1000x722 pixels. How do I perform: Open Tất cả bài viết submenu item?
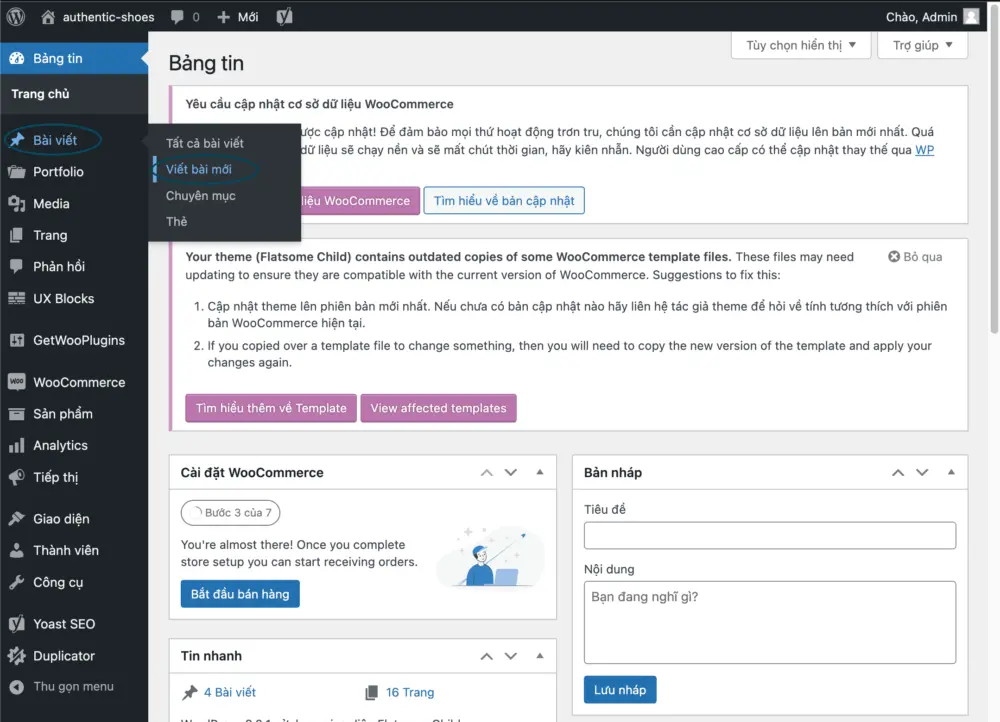pos(205,143)
